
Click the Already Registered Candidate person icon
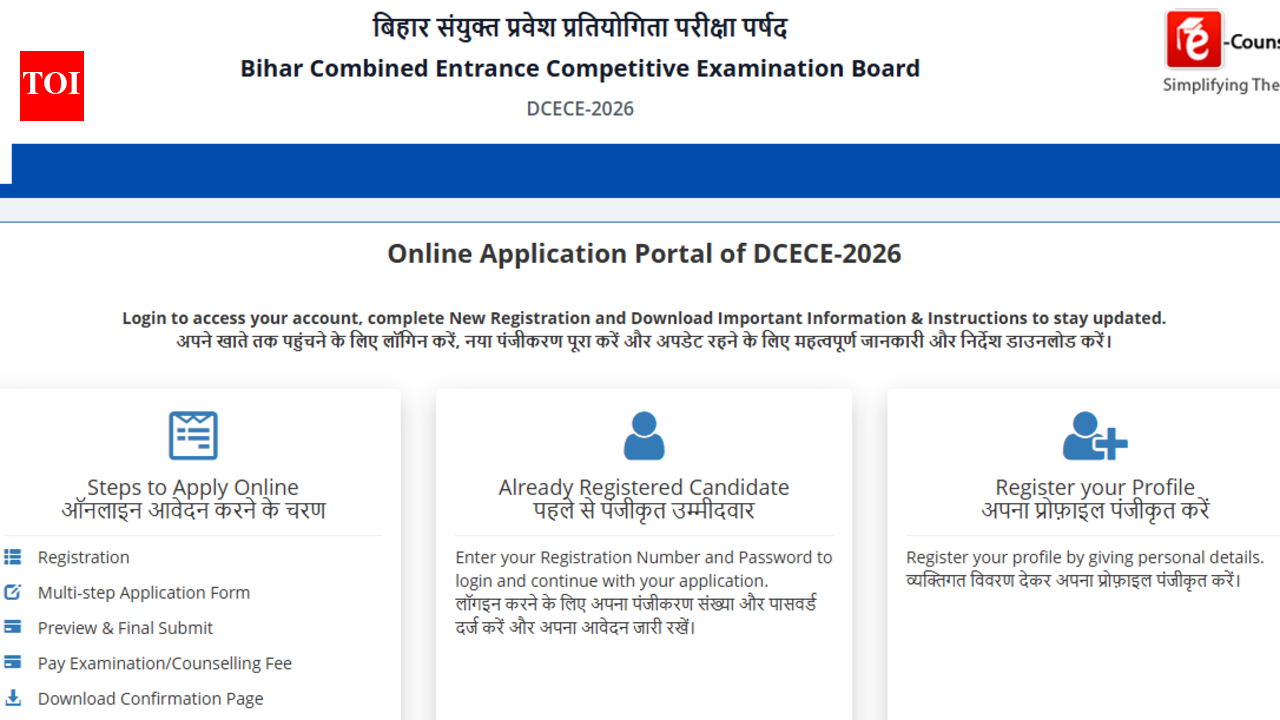click(644, 437)
